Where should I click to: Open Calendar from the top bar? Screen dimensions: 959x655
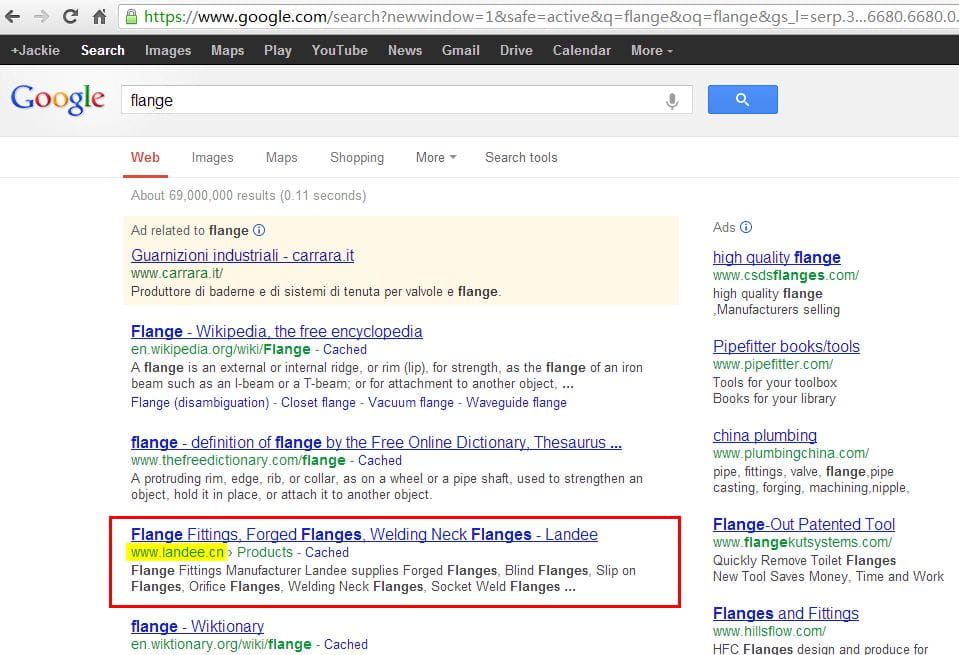click(582, 50)
